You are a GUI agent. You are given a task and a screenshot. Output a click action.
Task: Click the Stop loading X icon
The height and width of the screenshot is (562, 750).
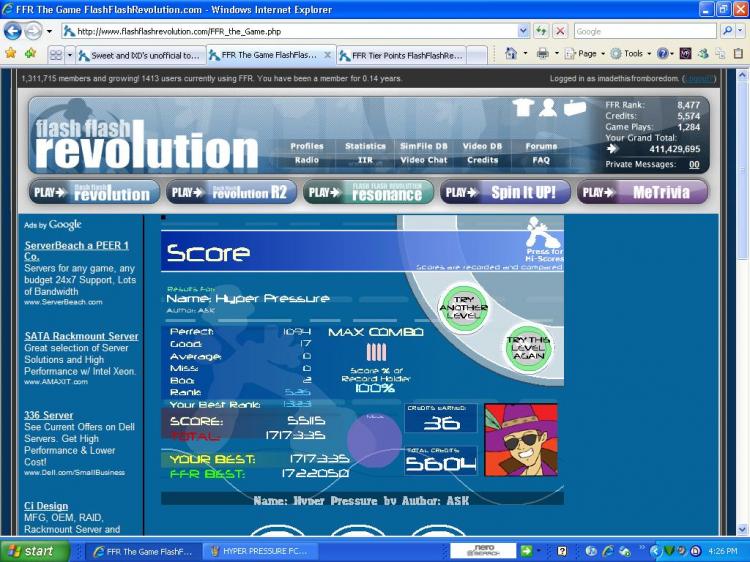(x=560, y=31)
